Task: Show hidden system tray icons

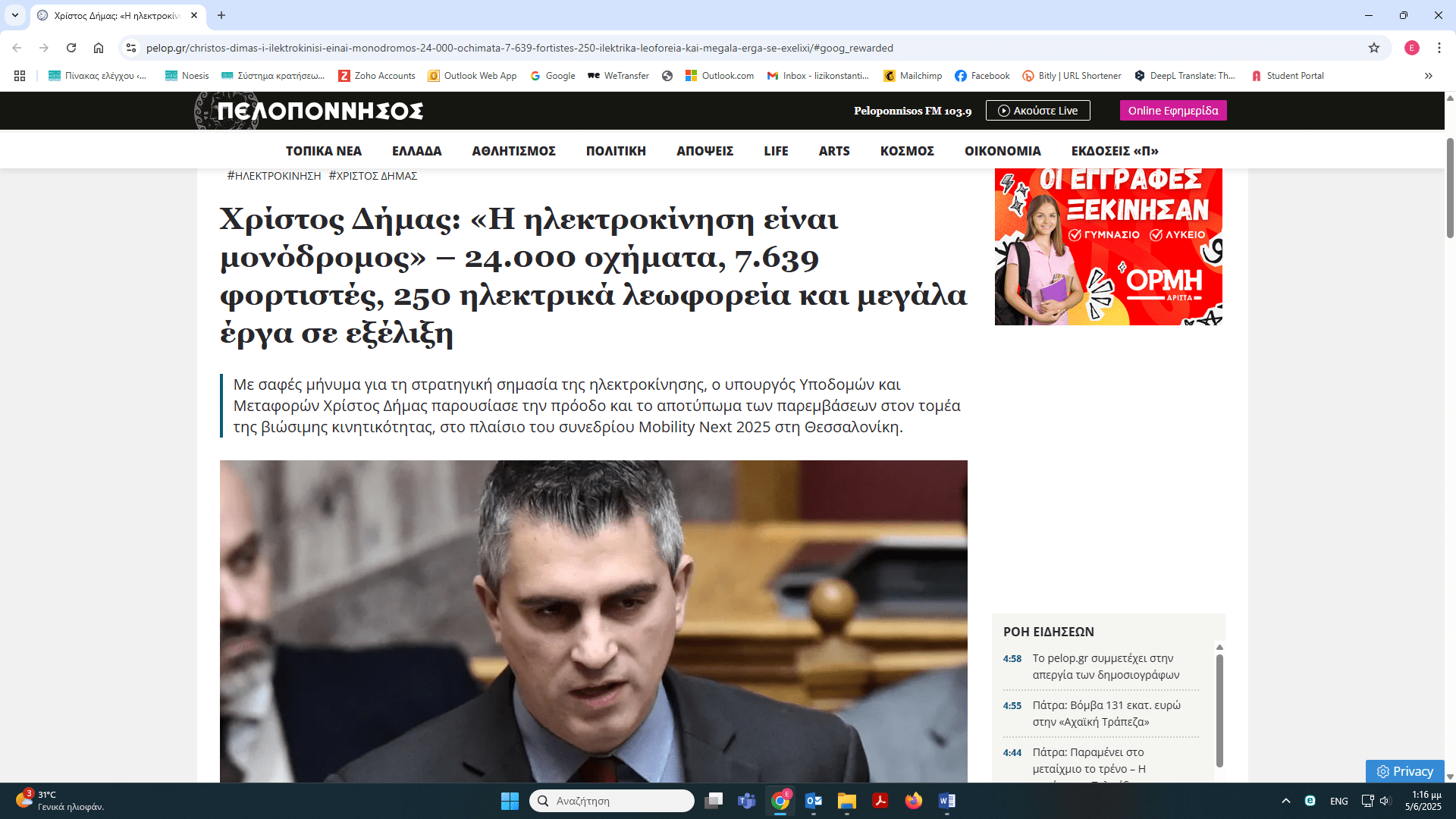Action: click(1285, 801)
